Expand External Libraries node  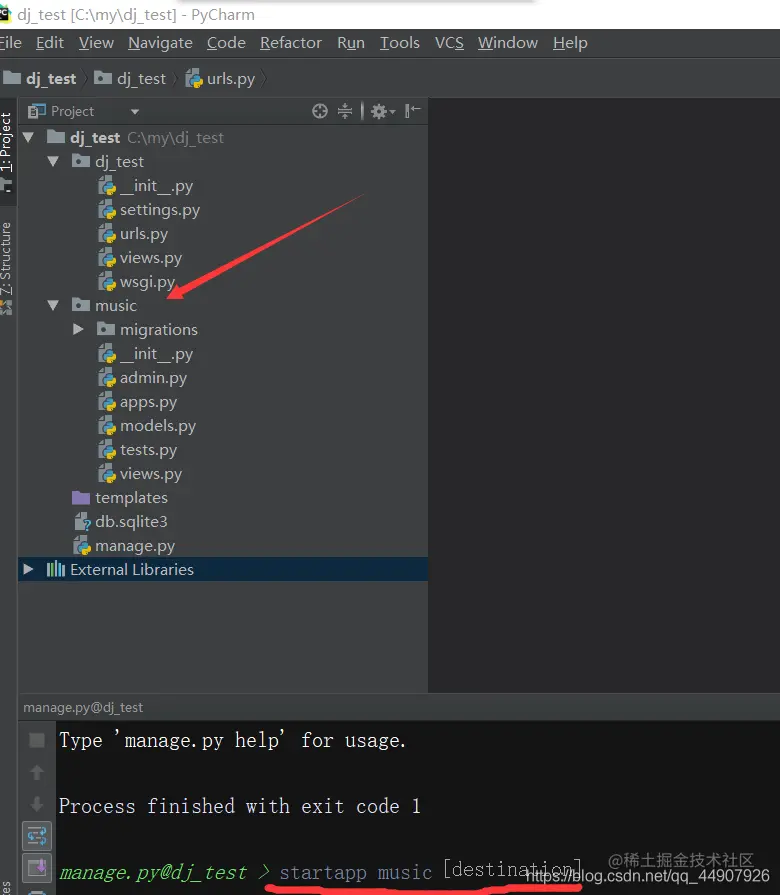click(x=28, y=569)
